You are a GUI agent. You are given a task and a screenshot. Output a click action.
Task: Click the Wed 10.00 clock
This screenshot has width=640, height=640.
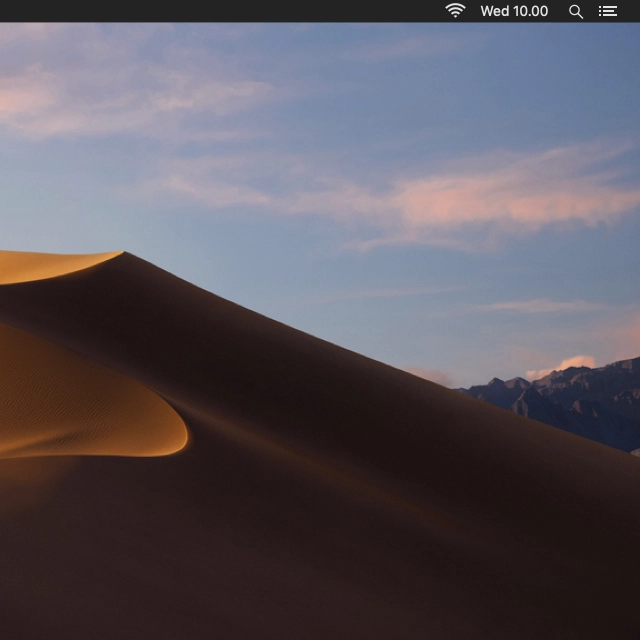[514, 11]
